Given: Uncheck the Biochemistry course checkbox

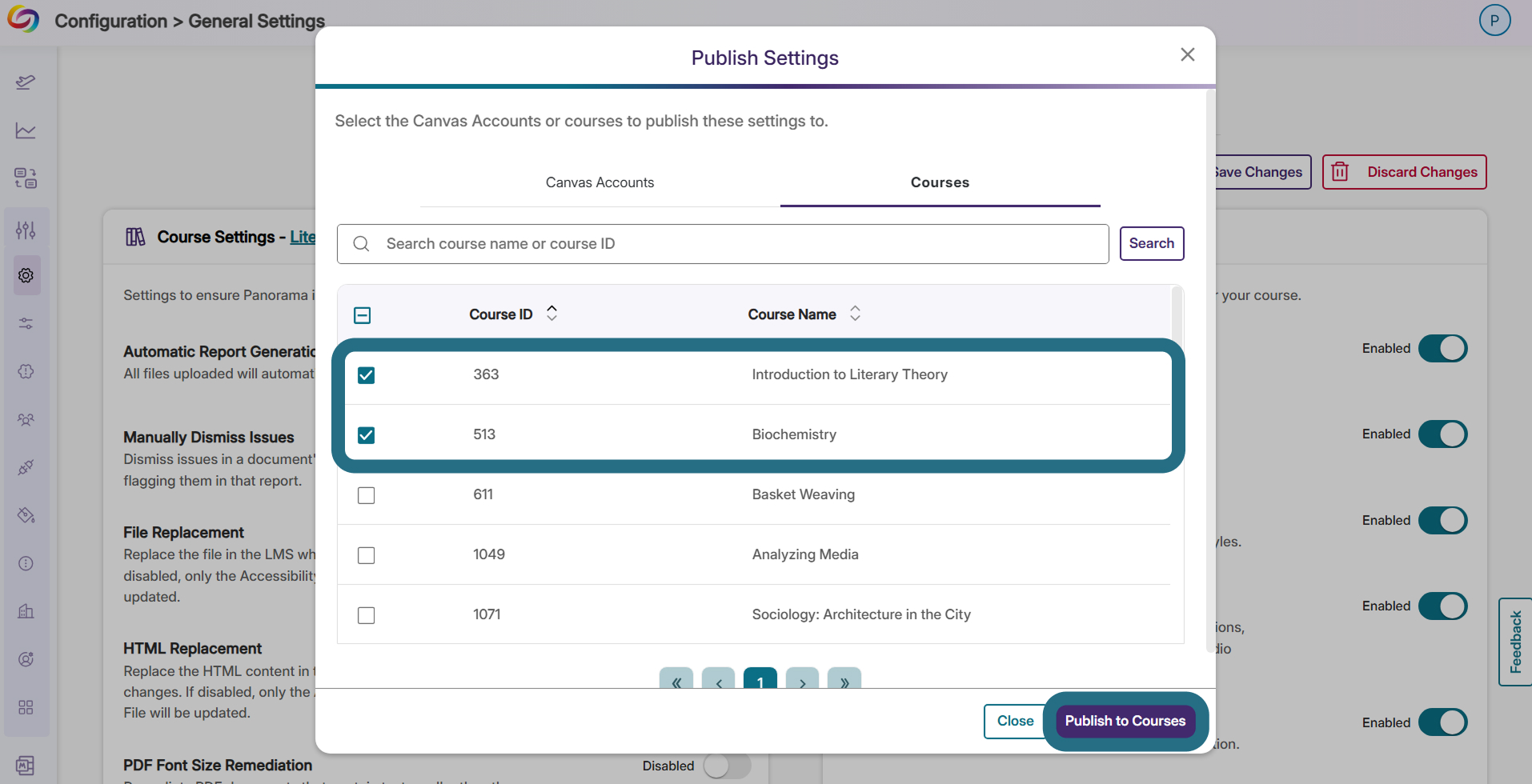Looking at the screenshot, I should 366,435.
